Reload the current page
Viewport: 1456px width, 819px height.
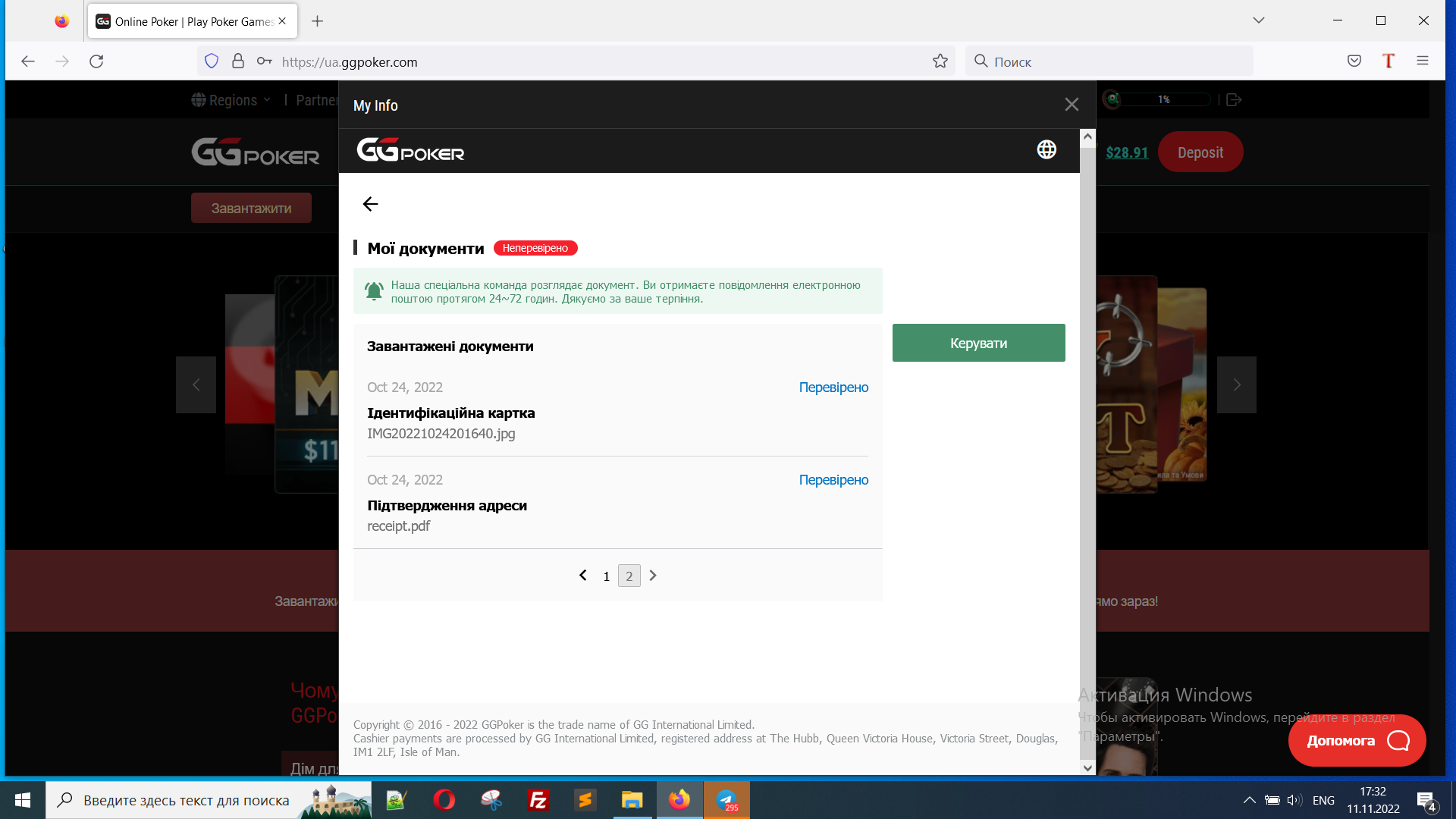coord(96,61)
